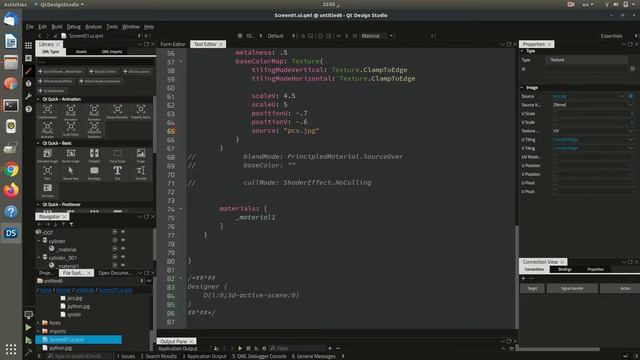
Task: Select Image item in Qt Quick Basic
Action: pyautogui.click(x=141, y=155)
